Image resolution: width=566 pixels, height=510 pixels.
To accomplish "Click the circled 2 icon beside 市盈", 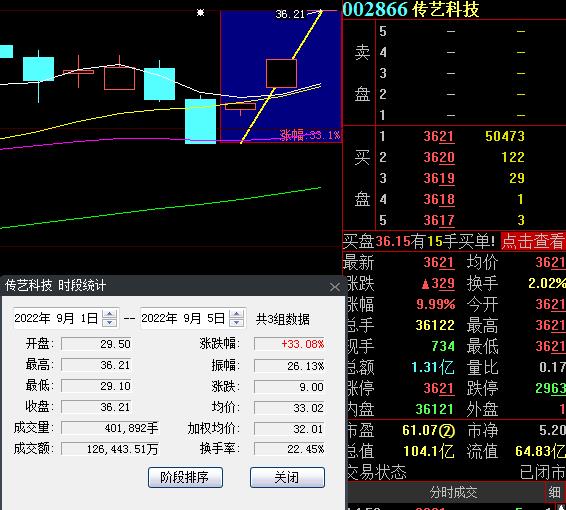I will [447, 431].
